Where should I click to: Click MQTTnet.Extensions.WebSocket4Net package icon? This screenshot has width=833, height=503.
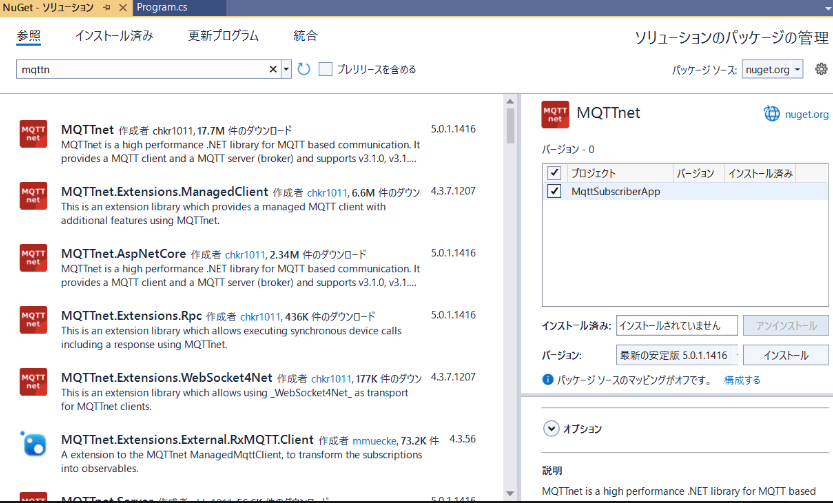tap(33, 382)
